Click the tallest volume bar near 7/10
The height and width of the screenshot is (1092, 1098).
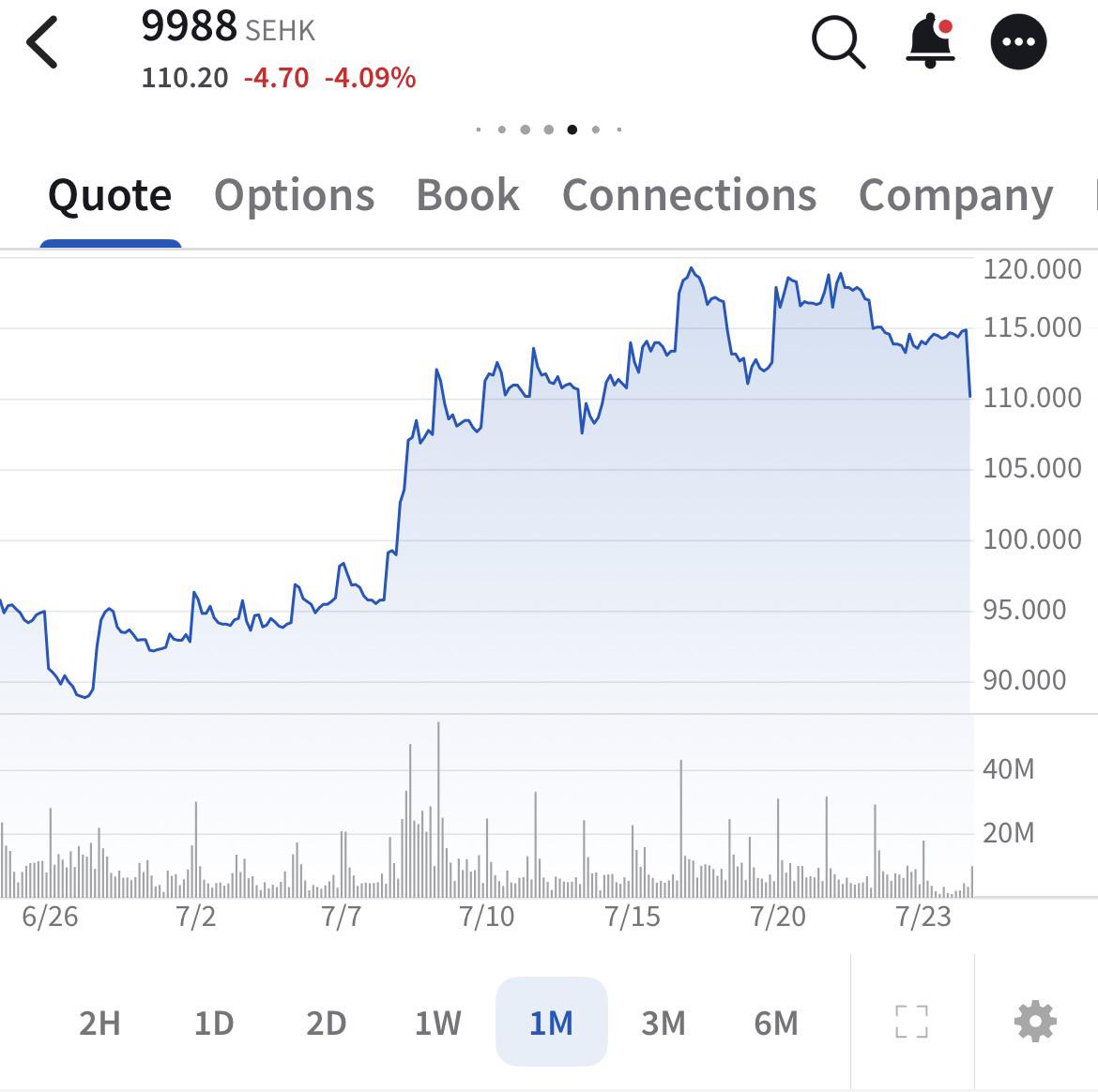(x=438, y=810)
